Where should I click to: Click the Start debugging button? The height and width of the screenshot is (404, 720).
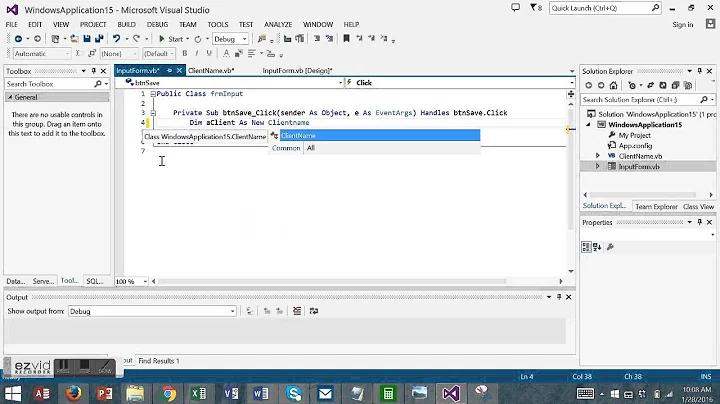(x=171, y=39)
